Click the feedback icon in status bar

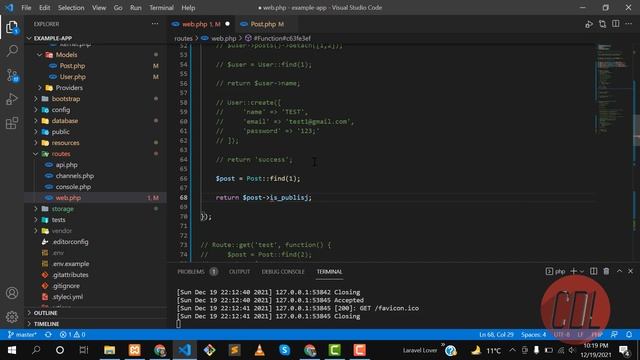pos(614,335)
